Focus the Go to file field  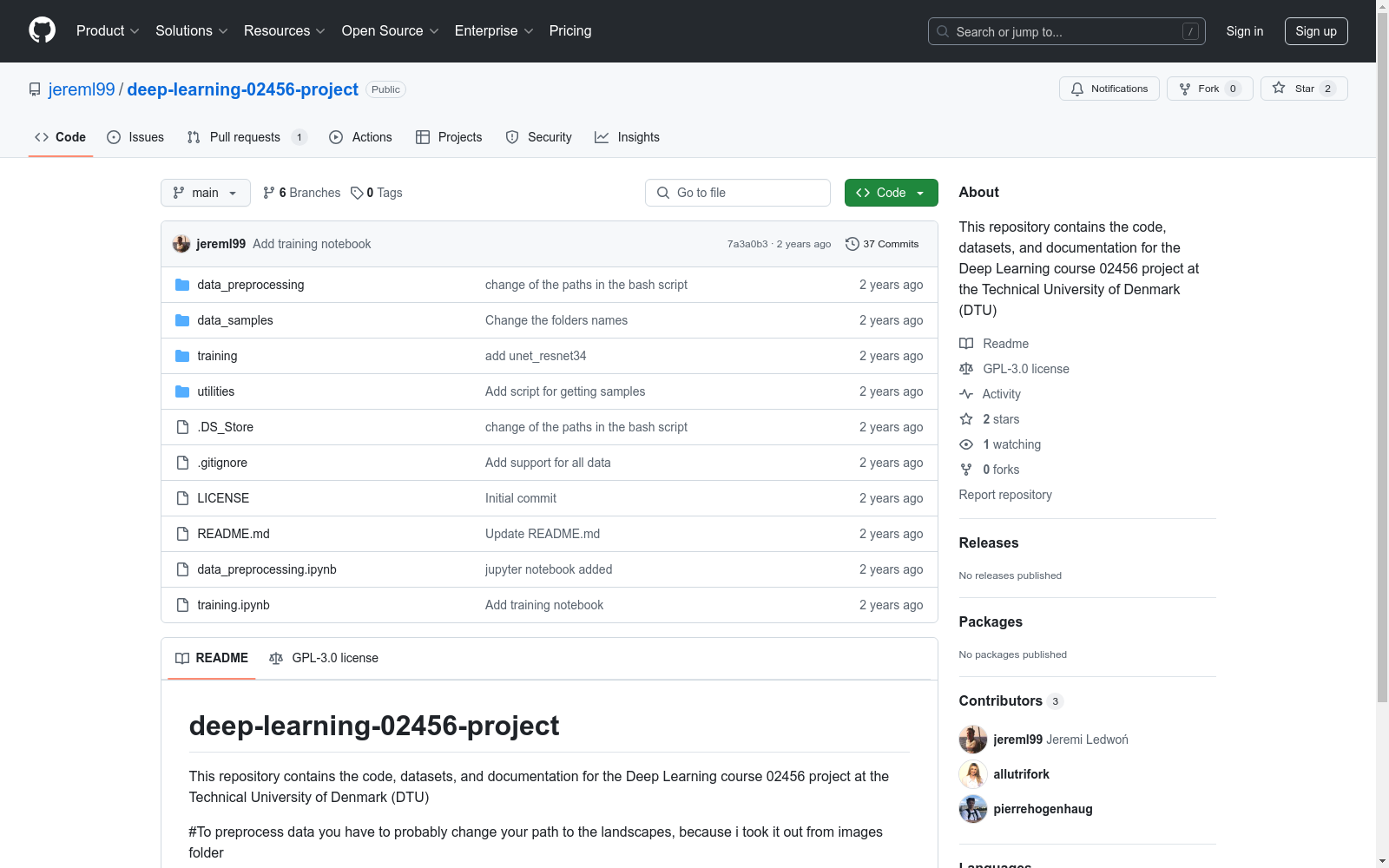point(738,193)
